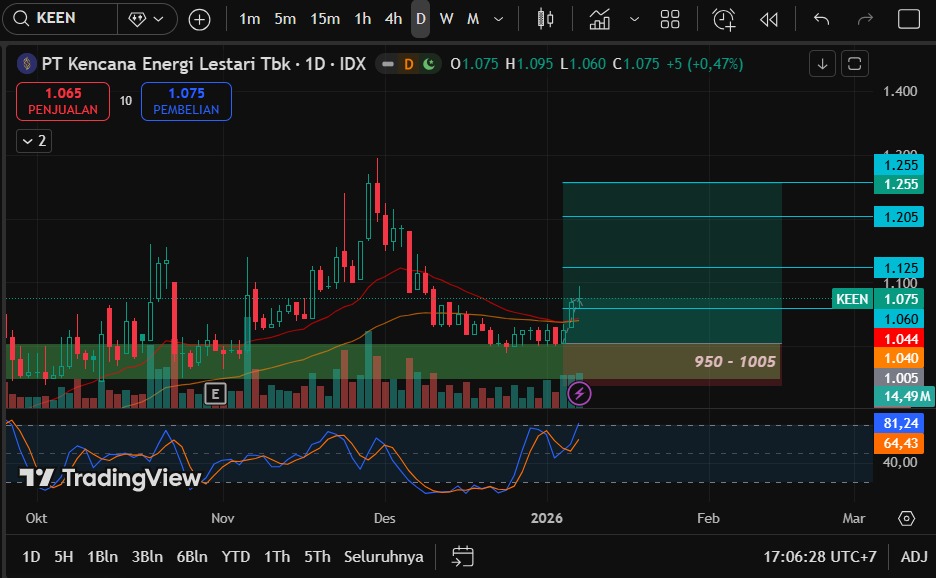Open the indicators menu

pyautogui.click(x=600, y=19)
